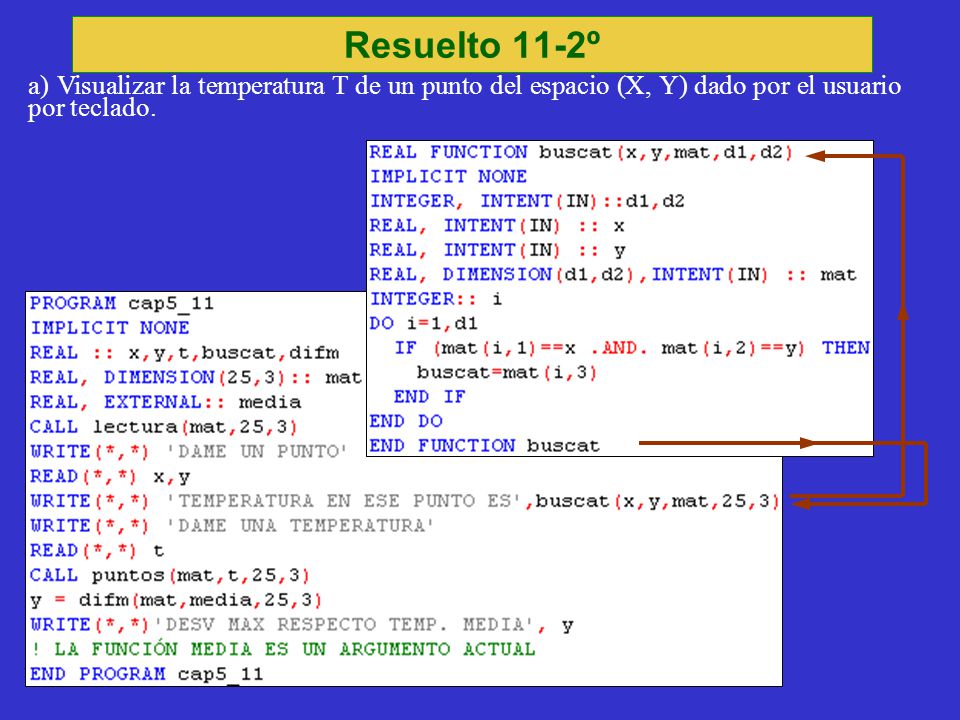Screen dimensions: 960x720
Task: Click the line 'PROGRAM cap5_11'
Action: coord(122,303)
